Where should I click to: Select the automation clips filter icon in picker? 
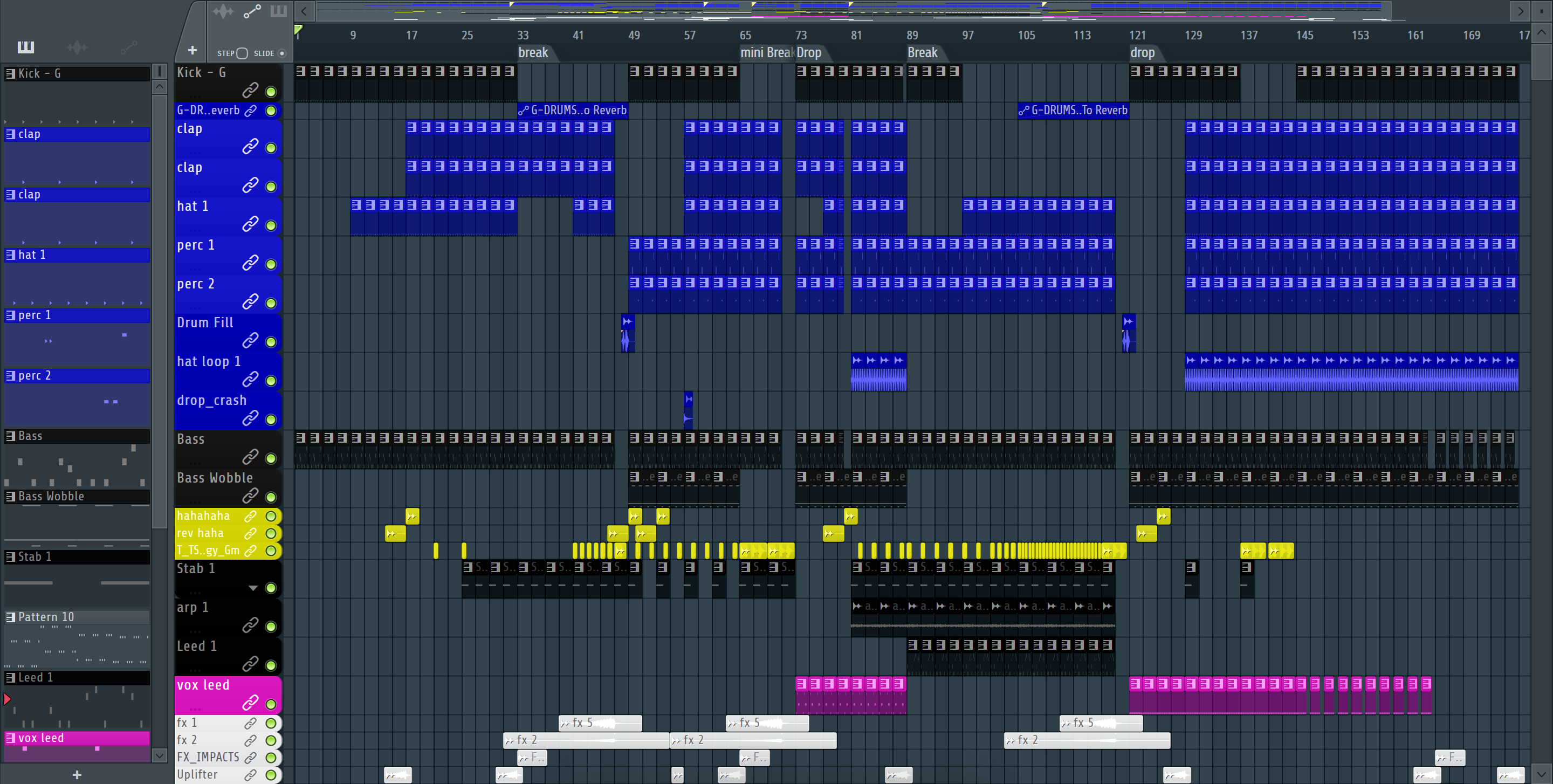coord(128,46)
